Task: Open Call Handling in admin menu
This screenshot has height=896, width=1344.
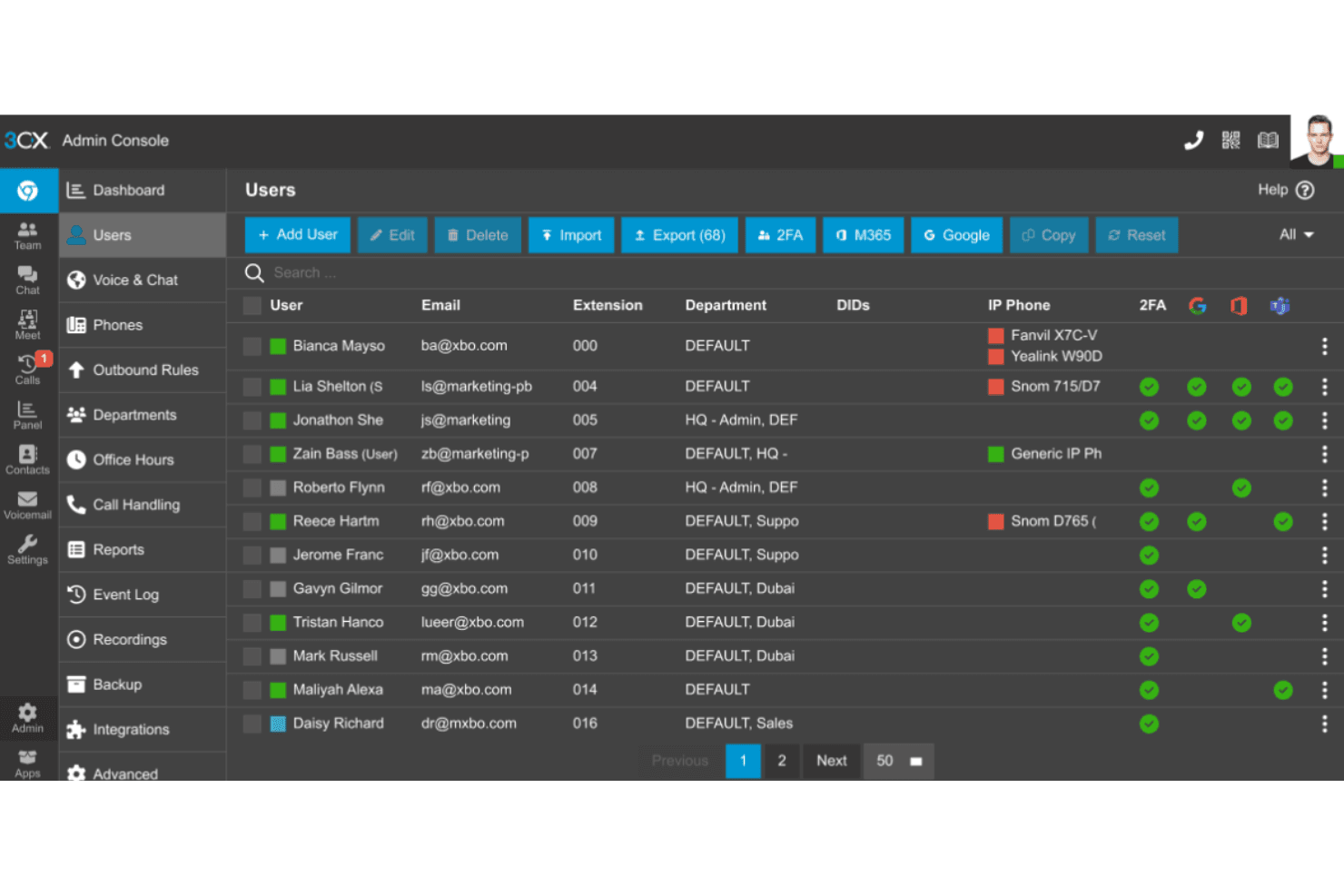Action: [143, 505]
